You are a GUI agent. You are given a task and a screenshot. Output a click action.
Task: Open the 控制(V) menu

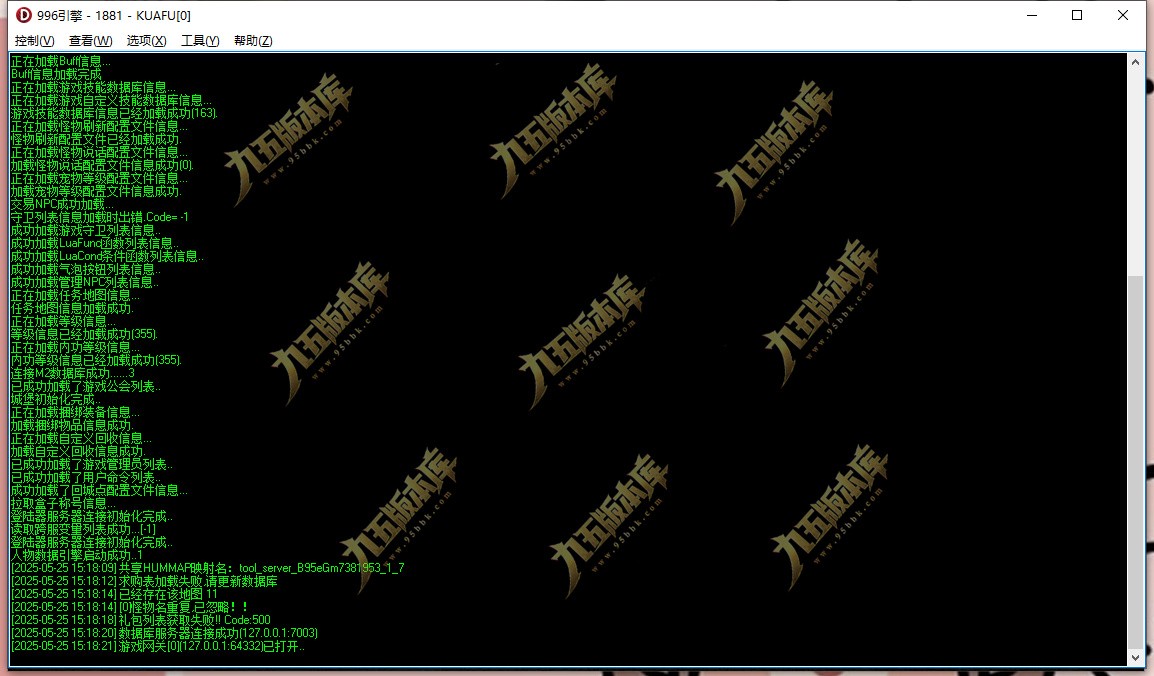tap(34, 40)
